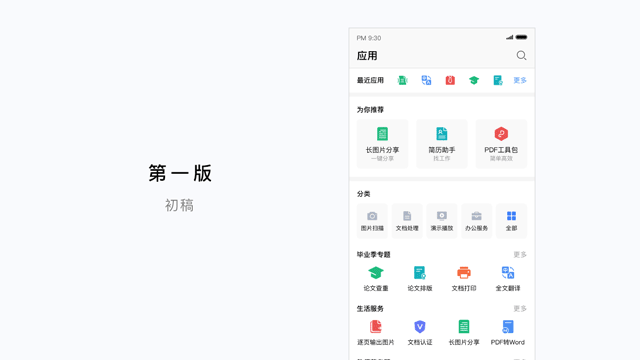Viewport: 640px width, 360px height.
Task: Launch the 文档打印 printer tool
Action: click(464, 279)
